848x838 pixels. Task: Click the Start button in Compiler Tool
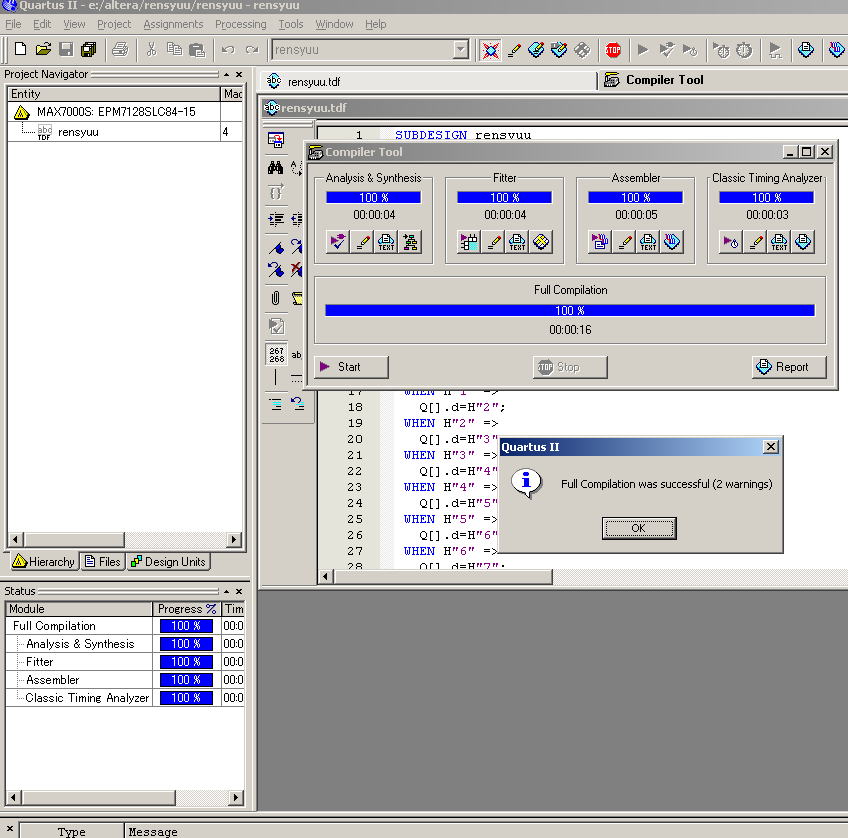351,367
